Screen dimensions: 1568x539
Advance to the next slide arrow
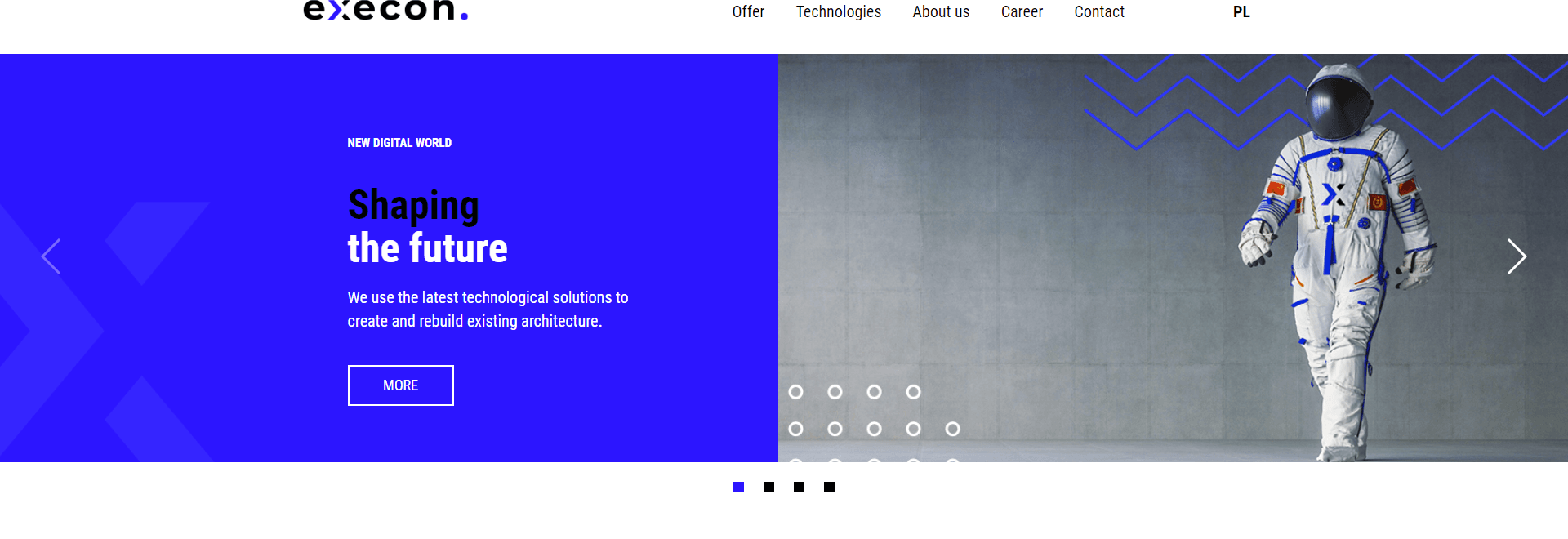point(1517,256)
